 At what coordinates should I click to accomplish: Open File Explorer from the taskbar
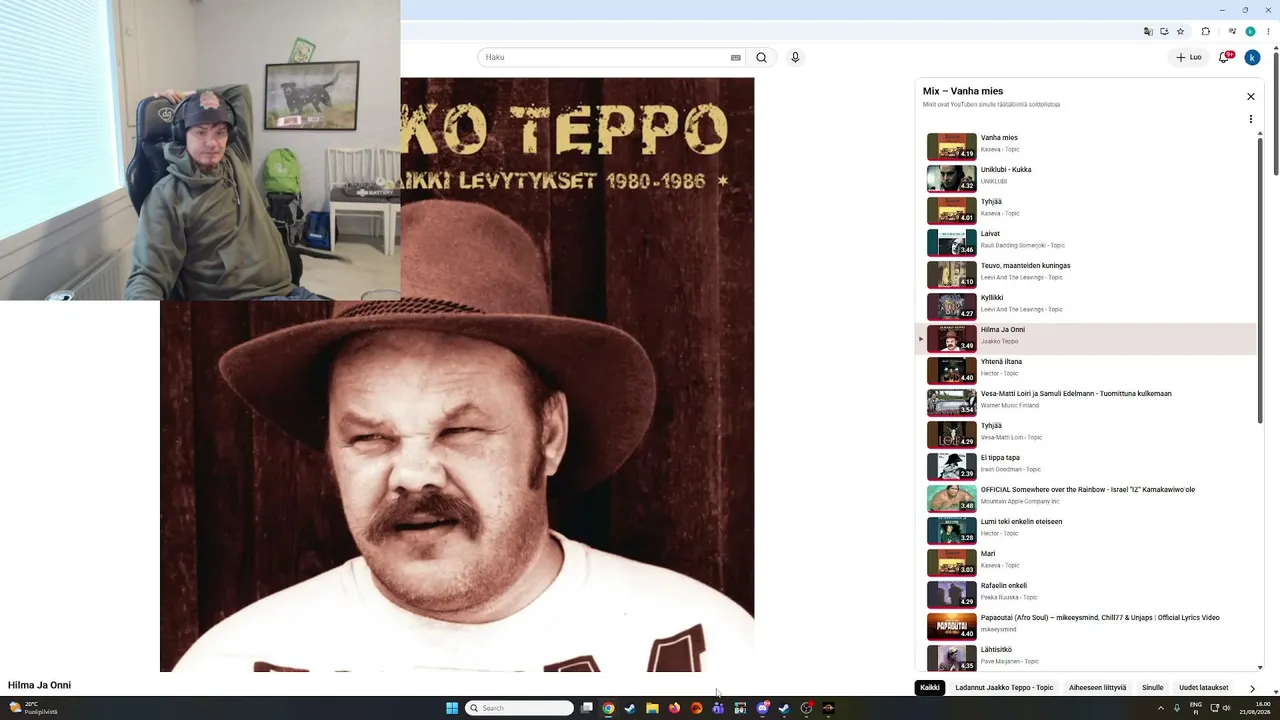(652, 708)
